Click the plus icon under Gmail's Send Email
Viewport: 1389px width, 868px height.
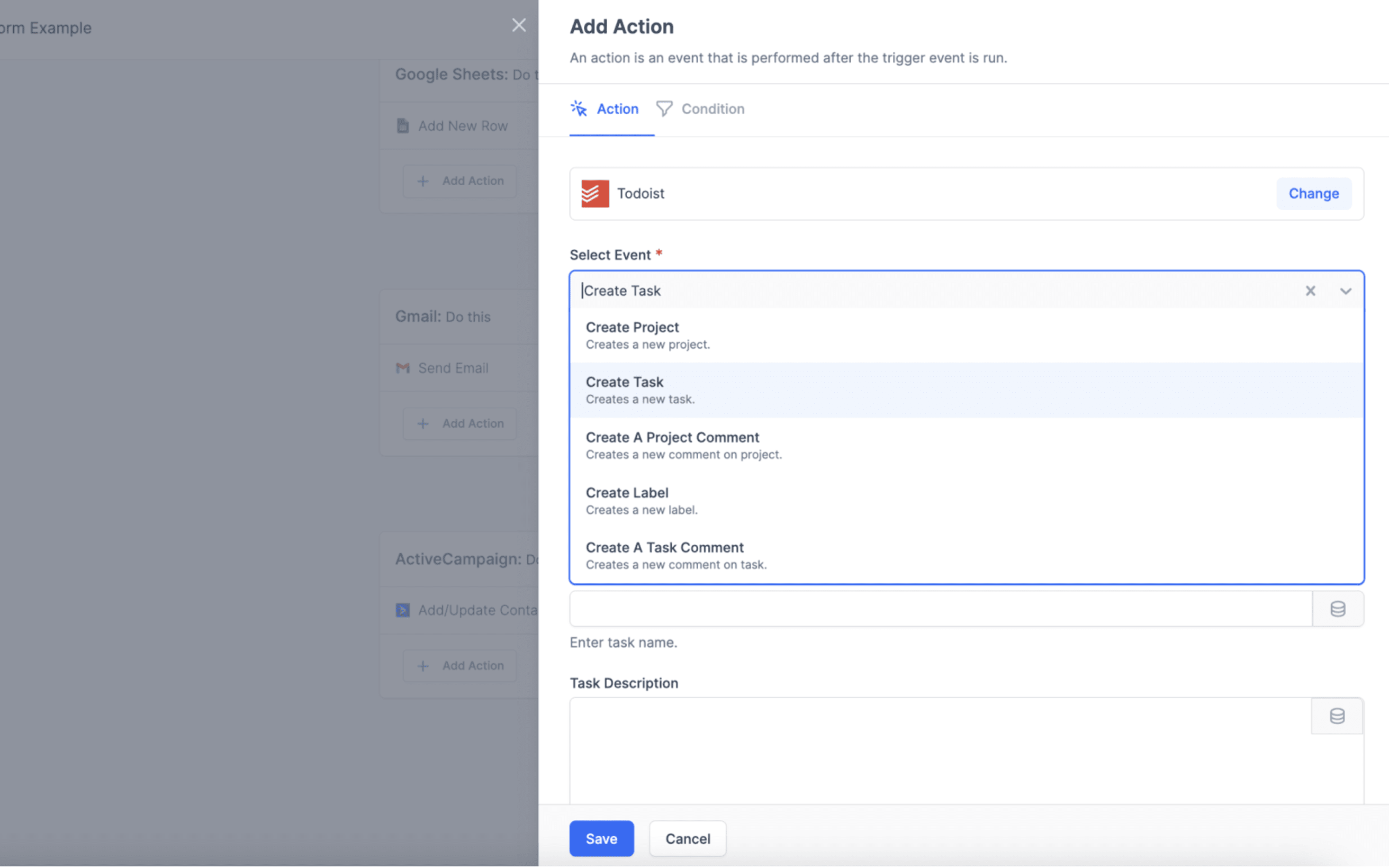(422, 423)
